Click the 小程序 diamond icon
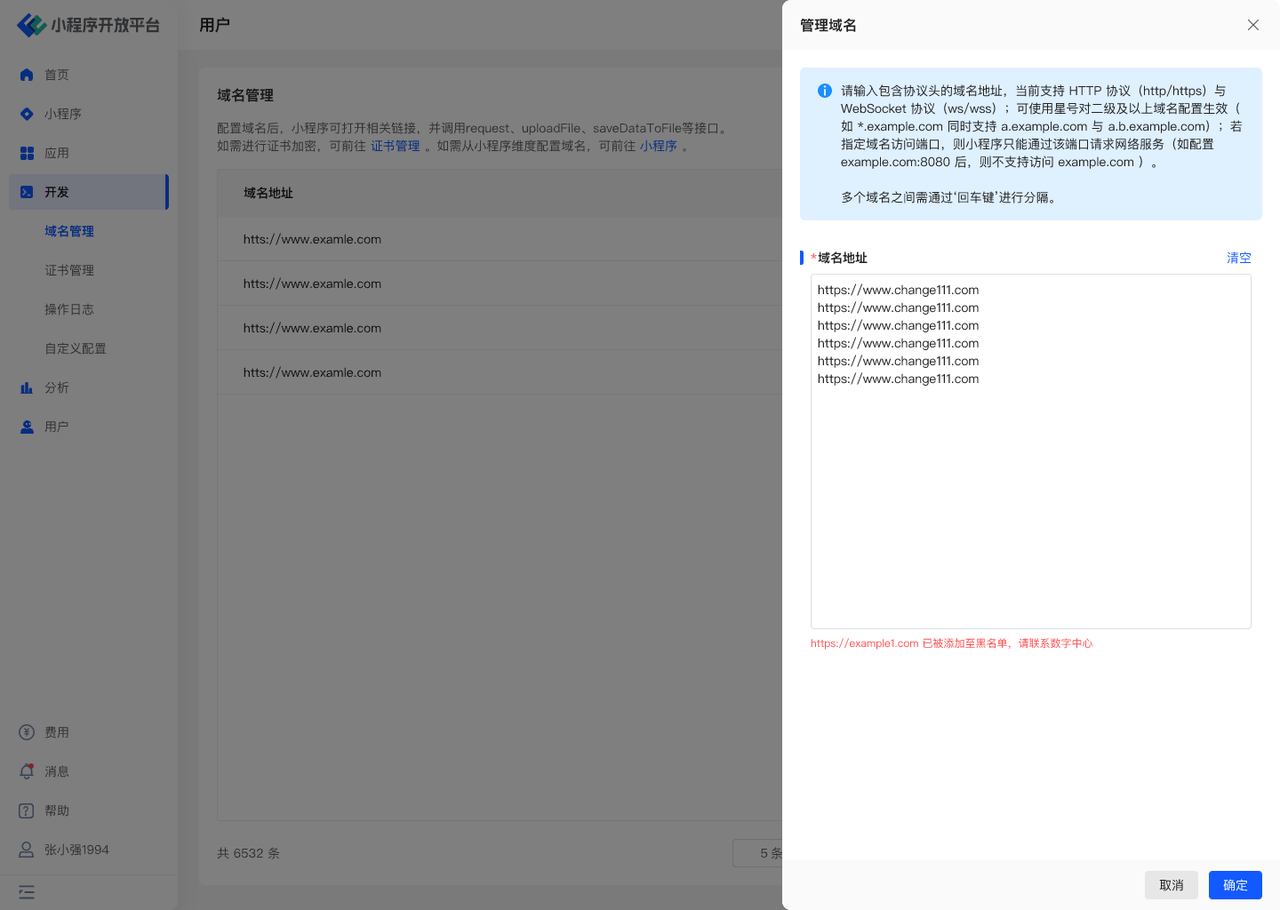This screenshot has width=1280, height=910. click(x=27, y=114)
